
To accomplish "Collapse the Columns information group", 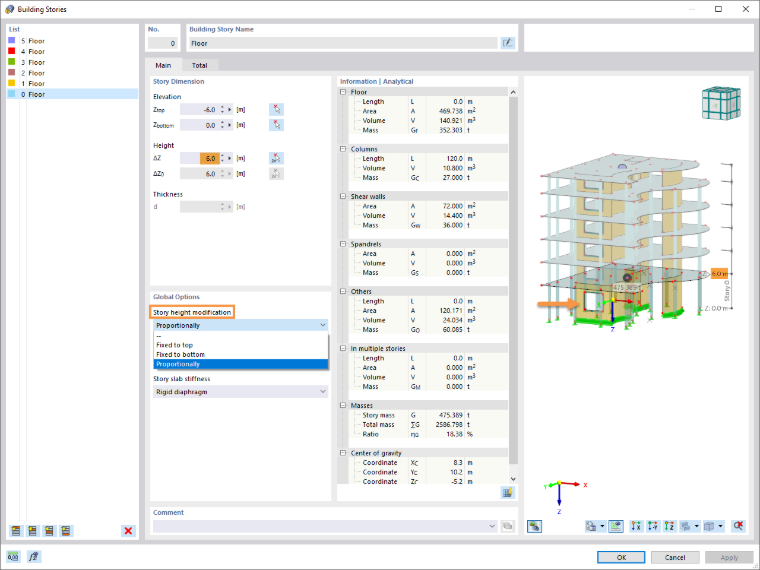I will coord(343,149).
